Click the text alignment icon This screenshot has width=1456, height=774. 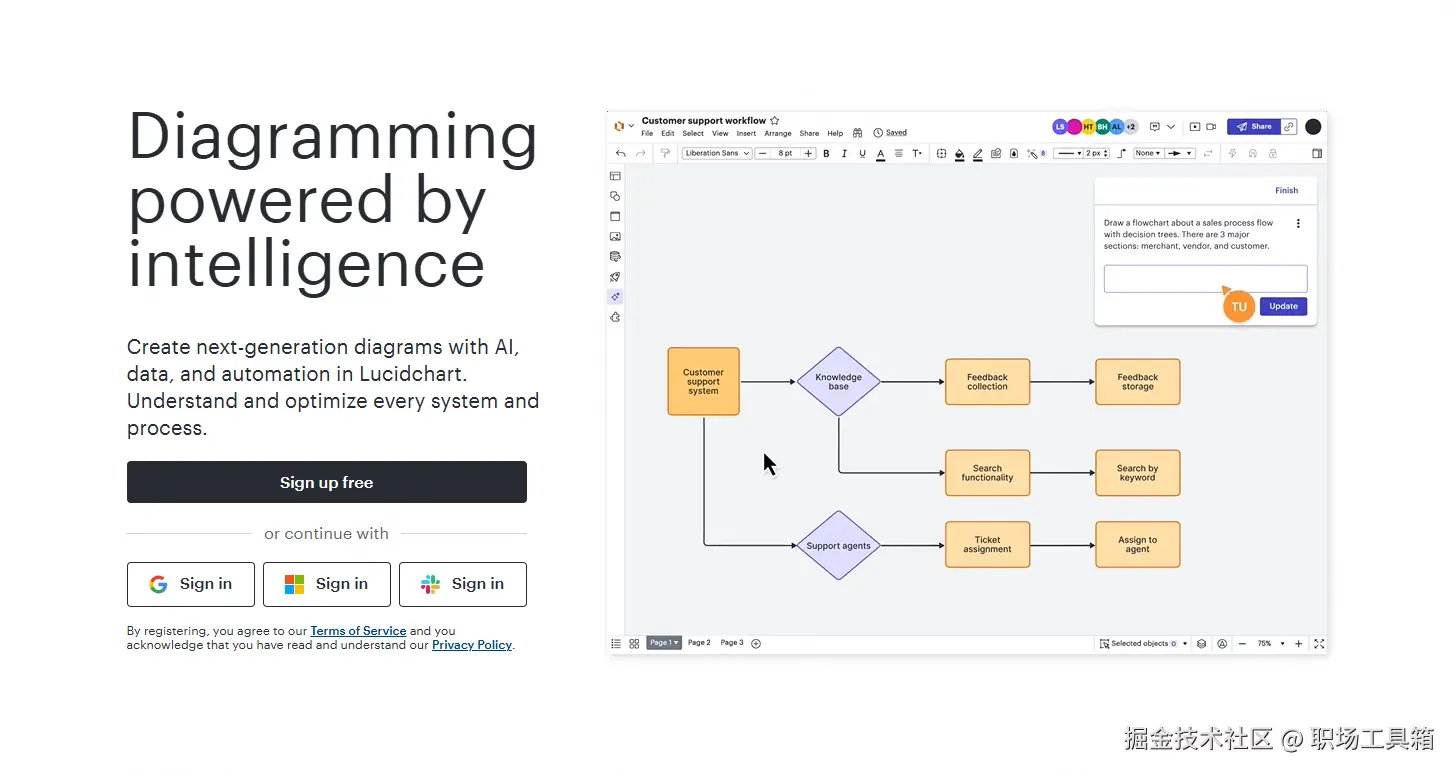pyautogui.click(x=899, y=153)
